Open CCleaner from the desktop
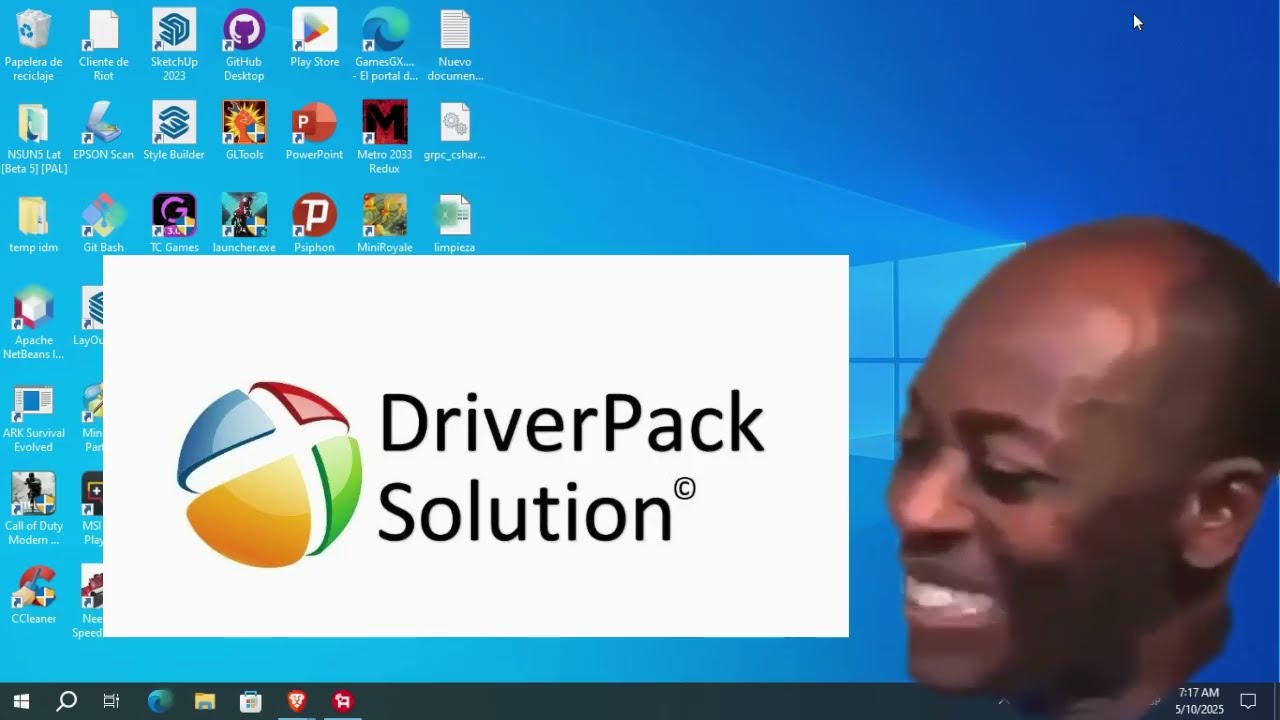Screen dimensions: 1280x720 [34, 596]
